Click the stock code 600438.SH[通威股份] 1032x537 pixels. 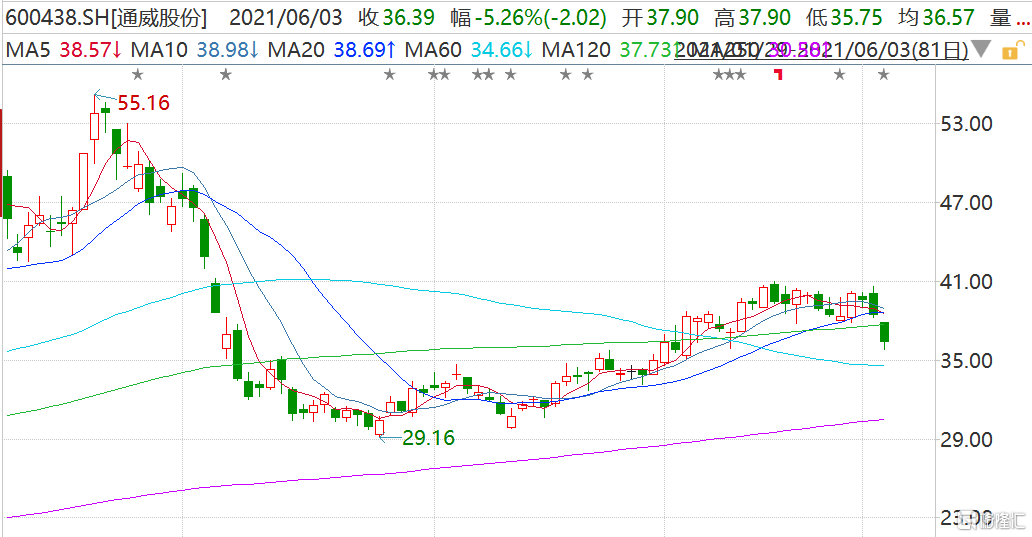click(106, 18)
